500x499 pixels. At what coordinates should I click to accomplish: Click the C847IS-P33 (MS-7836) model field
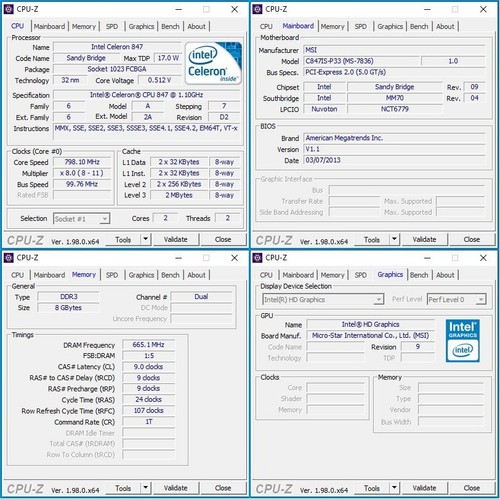point(361,61)
